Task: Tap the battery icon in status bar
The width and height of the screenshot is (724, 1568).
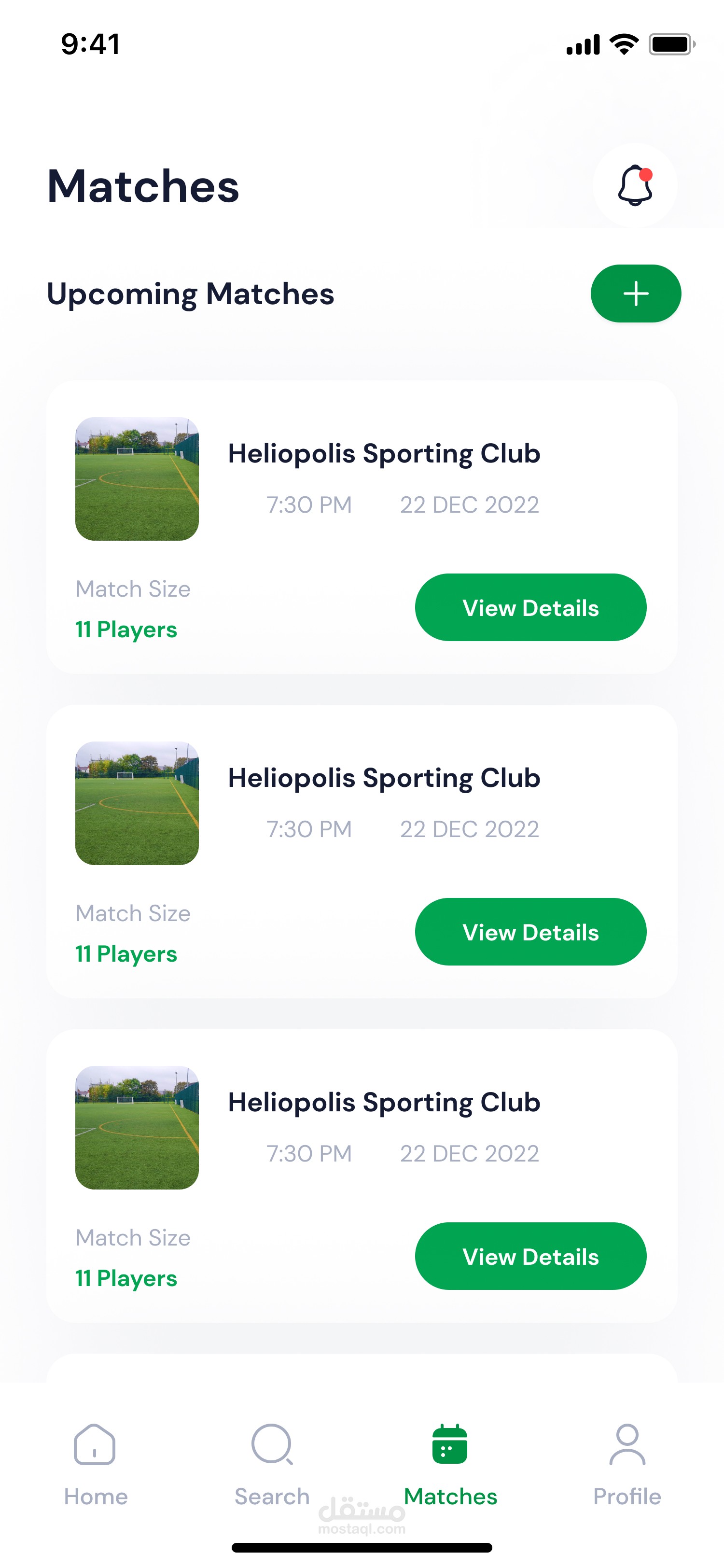Action: (x=671, y=44)
